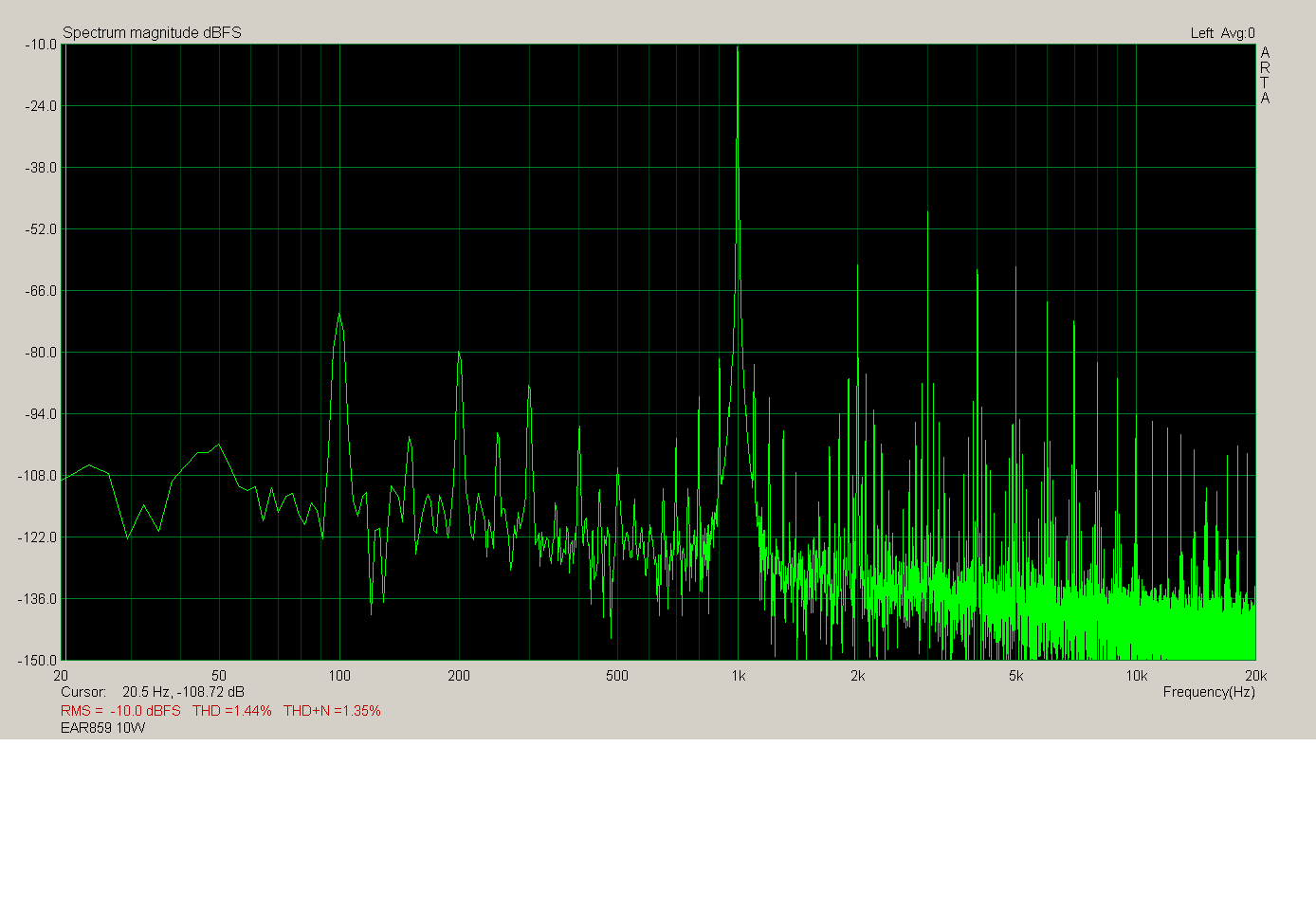Click the 100 Hz hum peak

[338, 315]
